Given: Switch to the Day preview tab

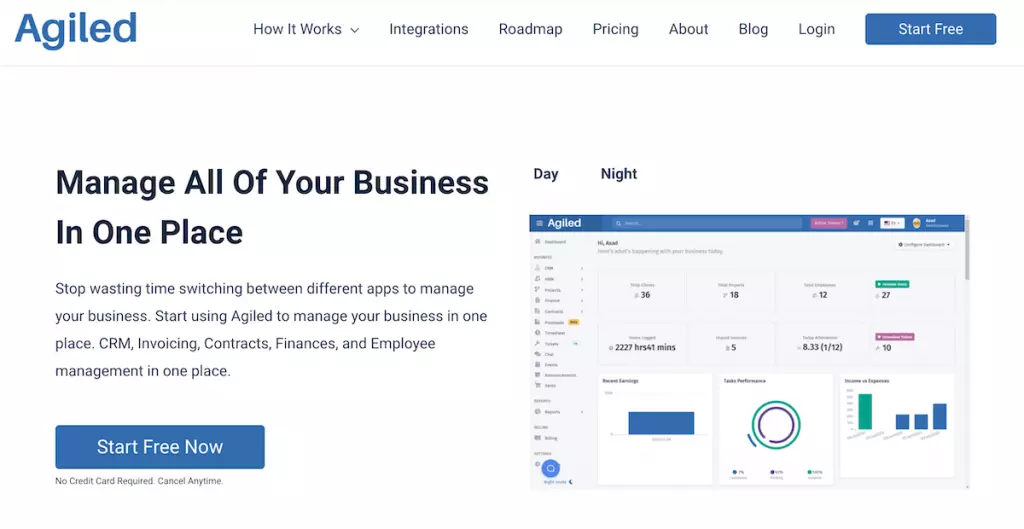Looking at the screenshot, I should click(546, 174).
